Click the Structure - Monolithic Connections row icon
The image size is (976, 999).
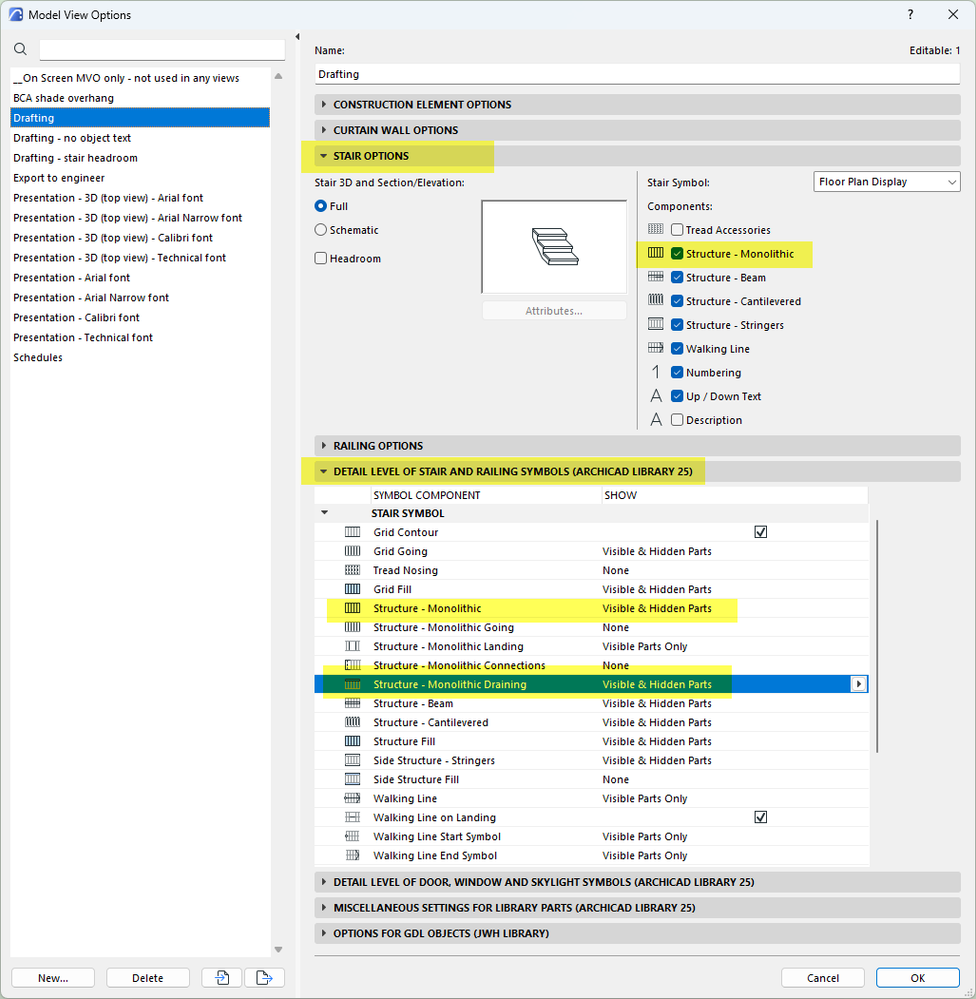click(x=352, y=665)
